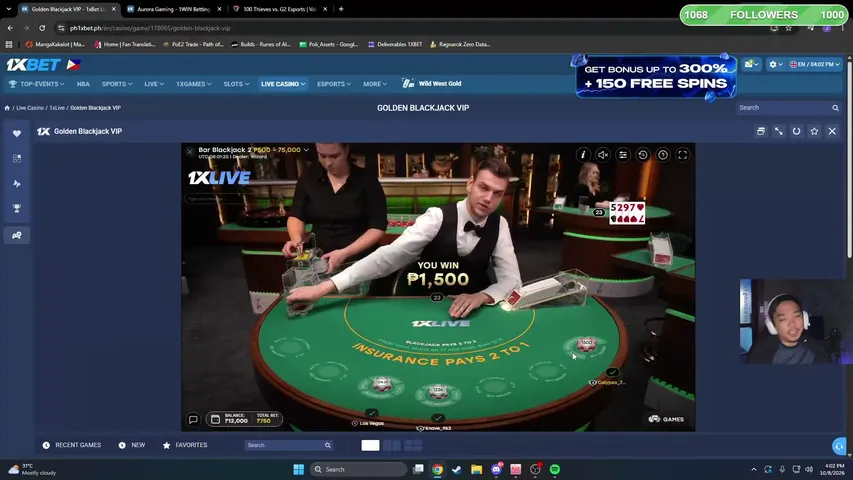853x480 pixels.
Task: Open game info icon in video player
Action: [x=583, y=155]
